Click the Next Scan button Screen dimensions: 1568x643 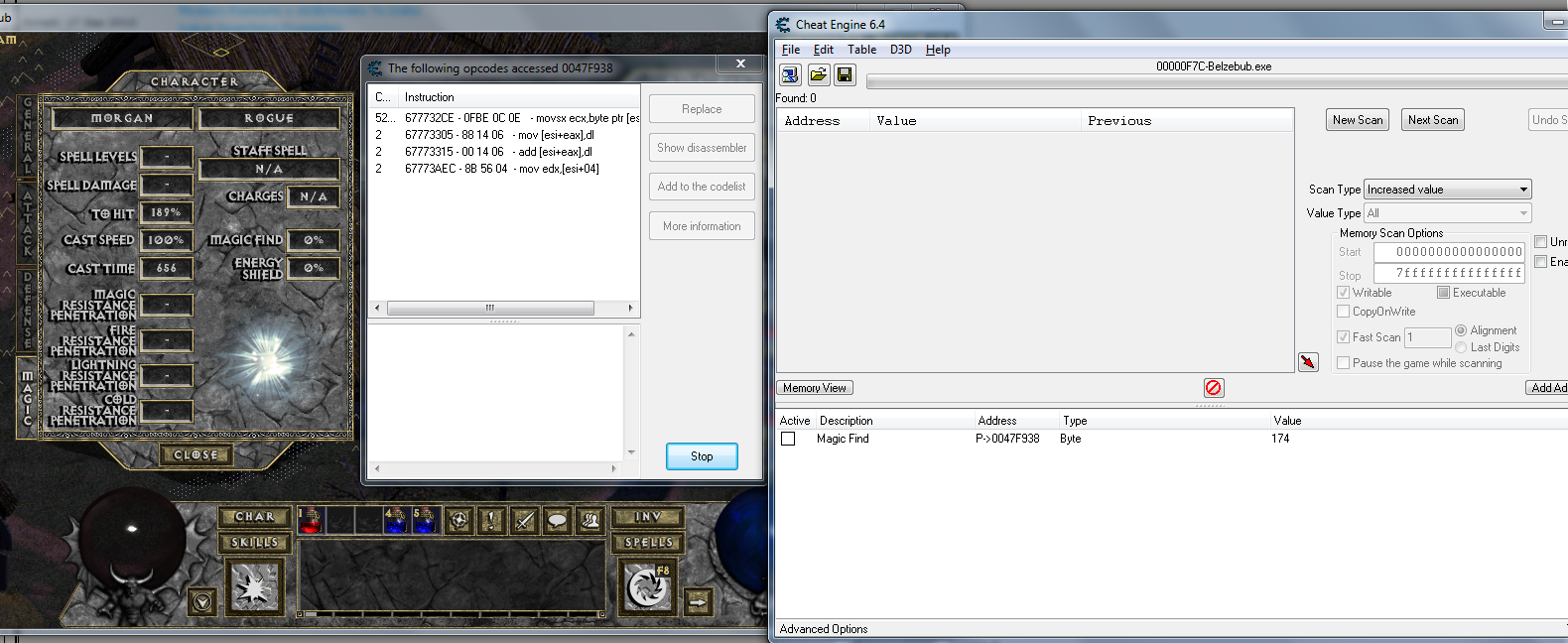pyautogui.click(x=1433, y=120)
